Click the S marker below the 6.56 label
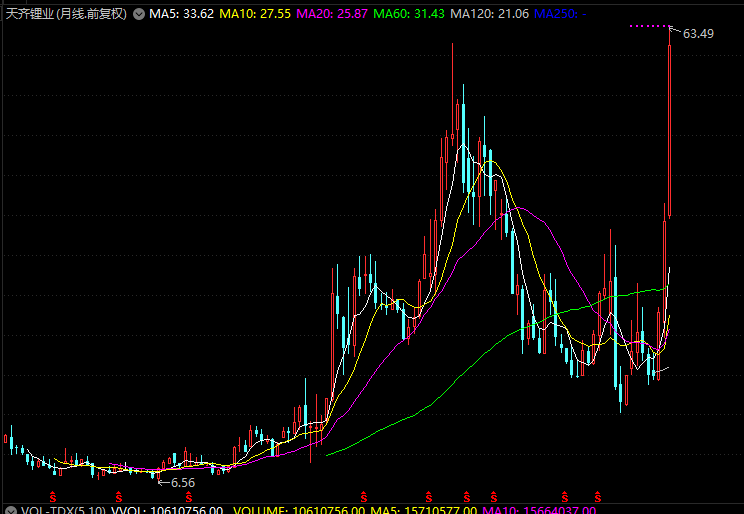The width and height of the screenshot is (744, 514). (x=188, y=496)
